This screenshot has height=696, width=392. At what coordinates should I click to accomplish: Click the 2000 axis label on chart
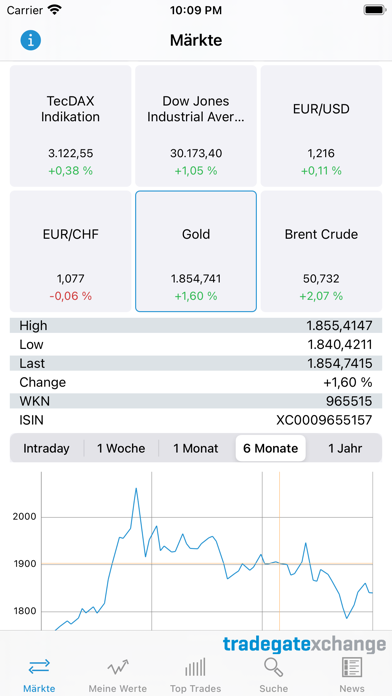click(25, 517)
